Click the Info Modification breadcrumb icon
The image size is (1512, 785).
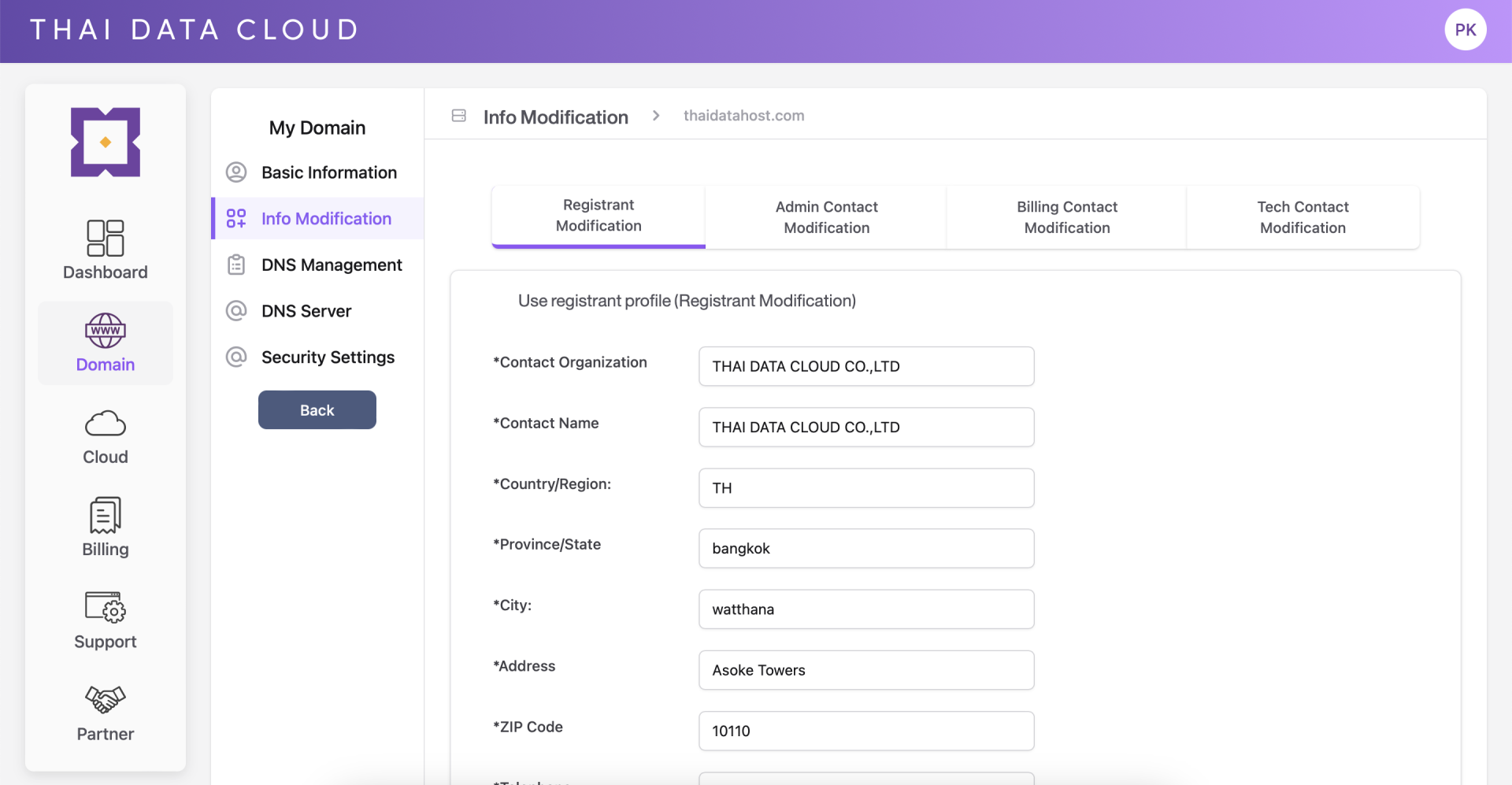[458, 115]
